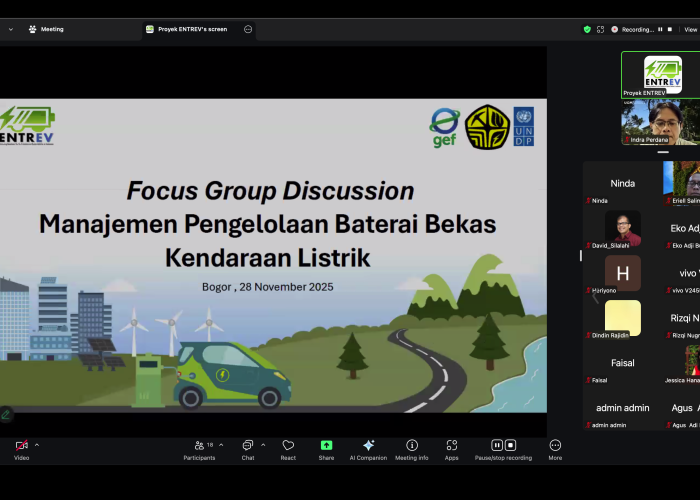Open the View layout options
Screen dimensions: 700x500
(689, 29)
